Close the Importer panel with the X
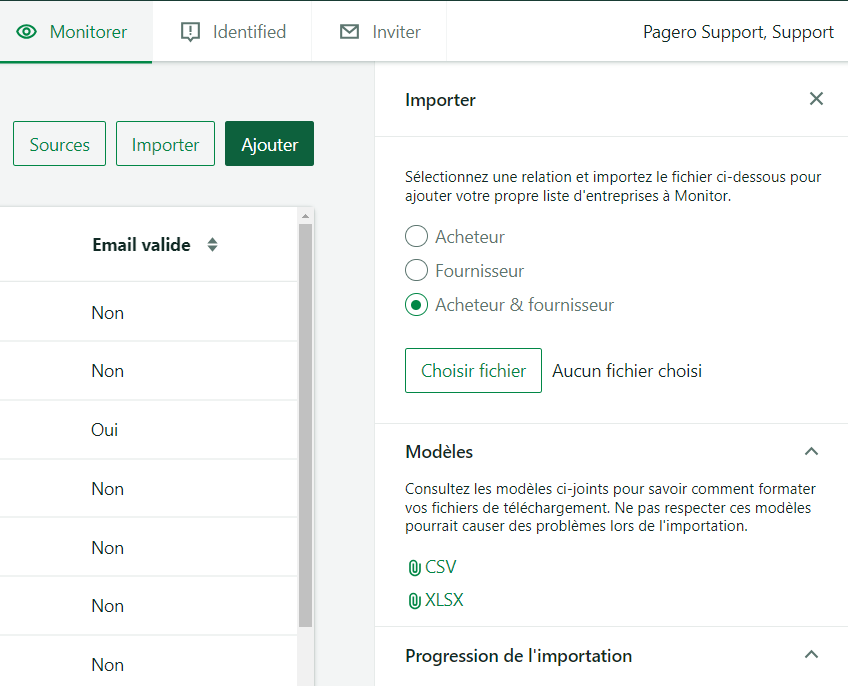This screenshot has width=848, height=686. click(x=816, y=98)
